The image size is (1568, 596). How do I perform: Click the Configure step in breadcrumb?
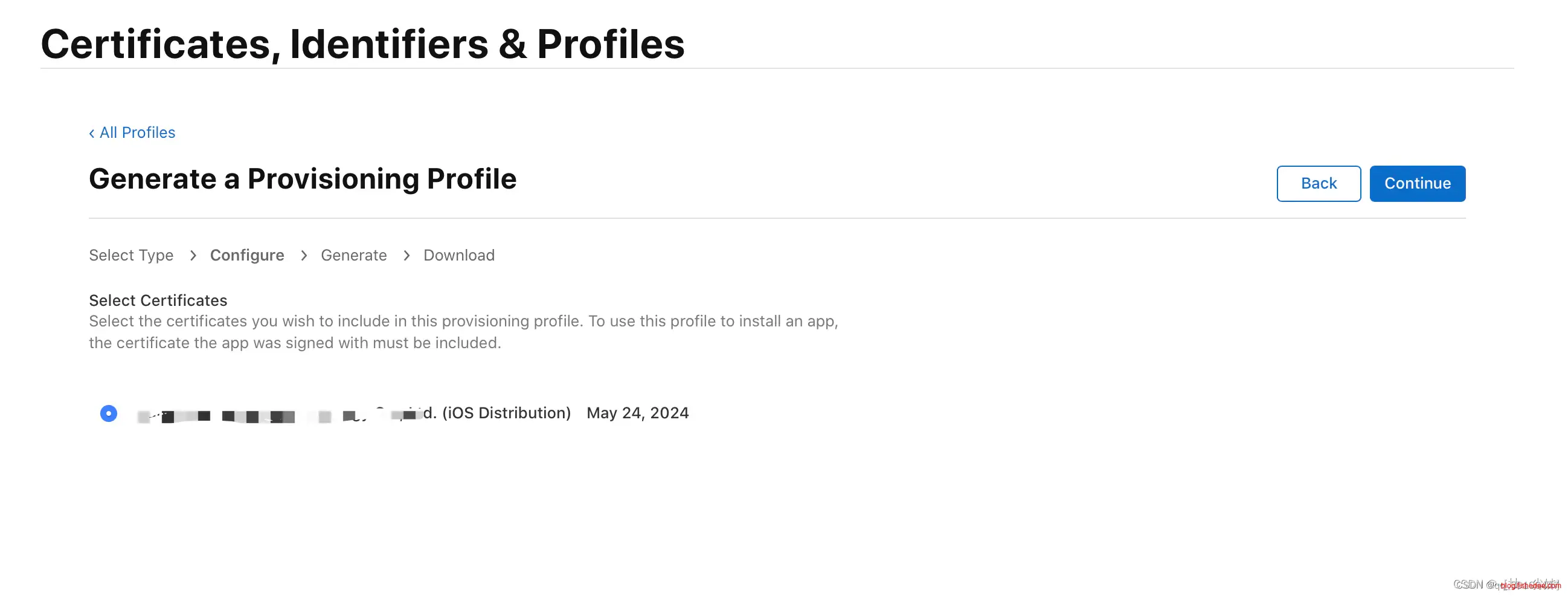click(x=246, y=255)
